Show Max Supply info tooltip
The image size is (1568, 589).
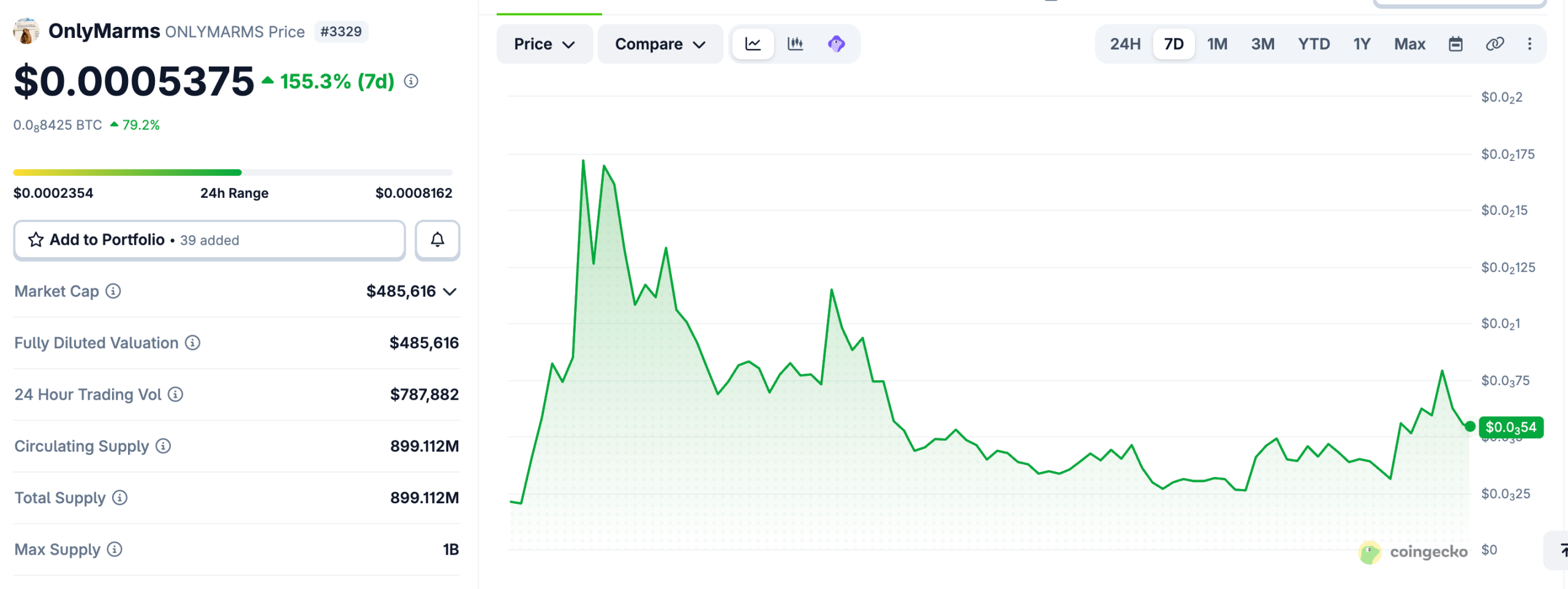click(x=115, y=550)
